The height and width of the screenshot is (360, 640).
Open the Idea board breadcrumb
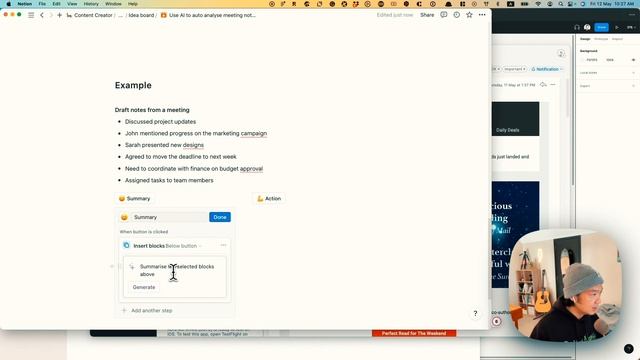(x=141, y=15)
